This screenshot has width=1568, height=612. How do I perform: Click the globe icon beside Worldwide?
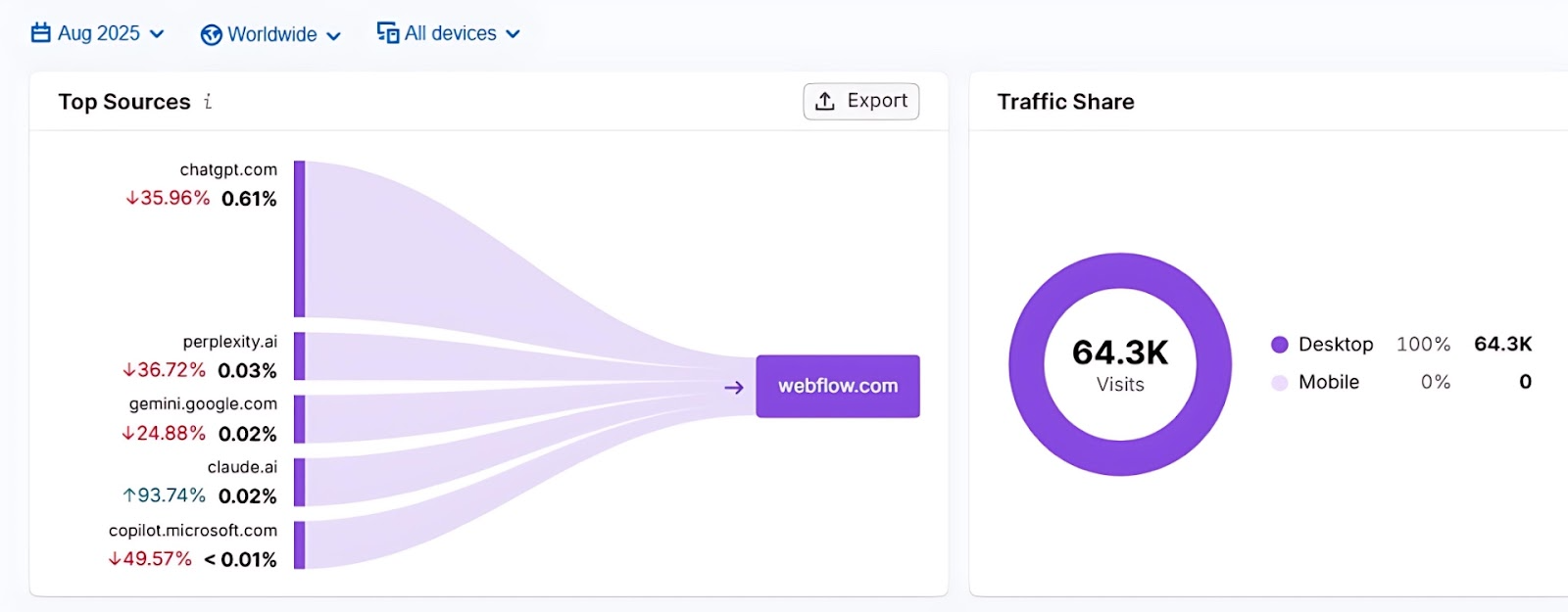(211, 35)
